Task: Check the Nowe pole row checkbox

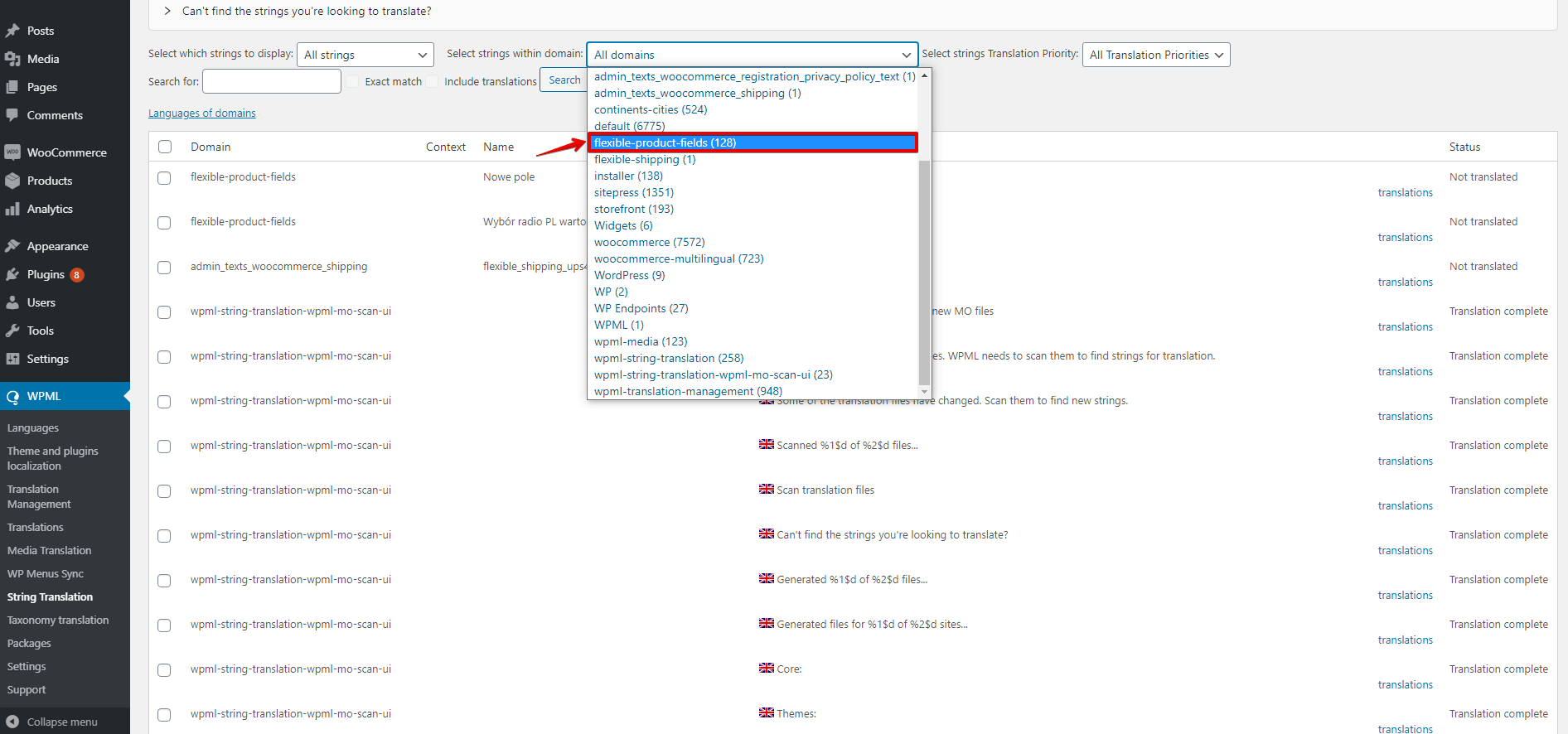Action: (x=164, y=178)
